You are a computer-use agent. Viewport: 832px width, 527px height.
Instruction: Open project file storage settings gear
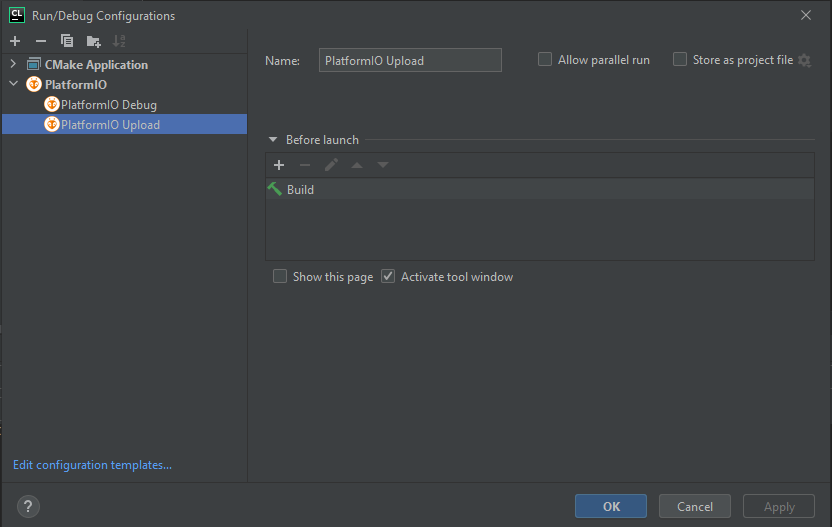[x=804, y=61]
